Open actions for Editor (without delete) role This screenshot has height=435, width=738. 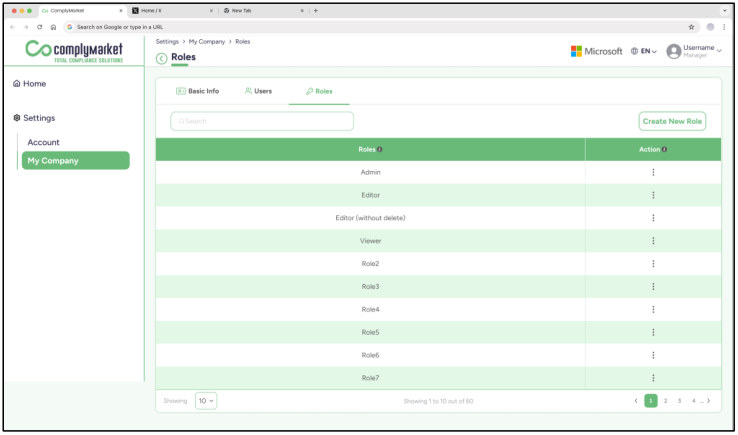pos(653,218)
